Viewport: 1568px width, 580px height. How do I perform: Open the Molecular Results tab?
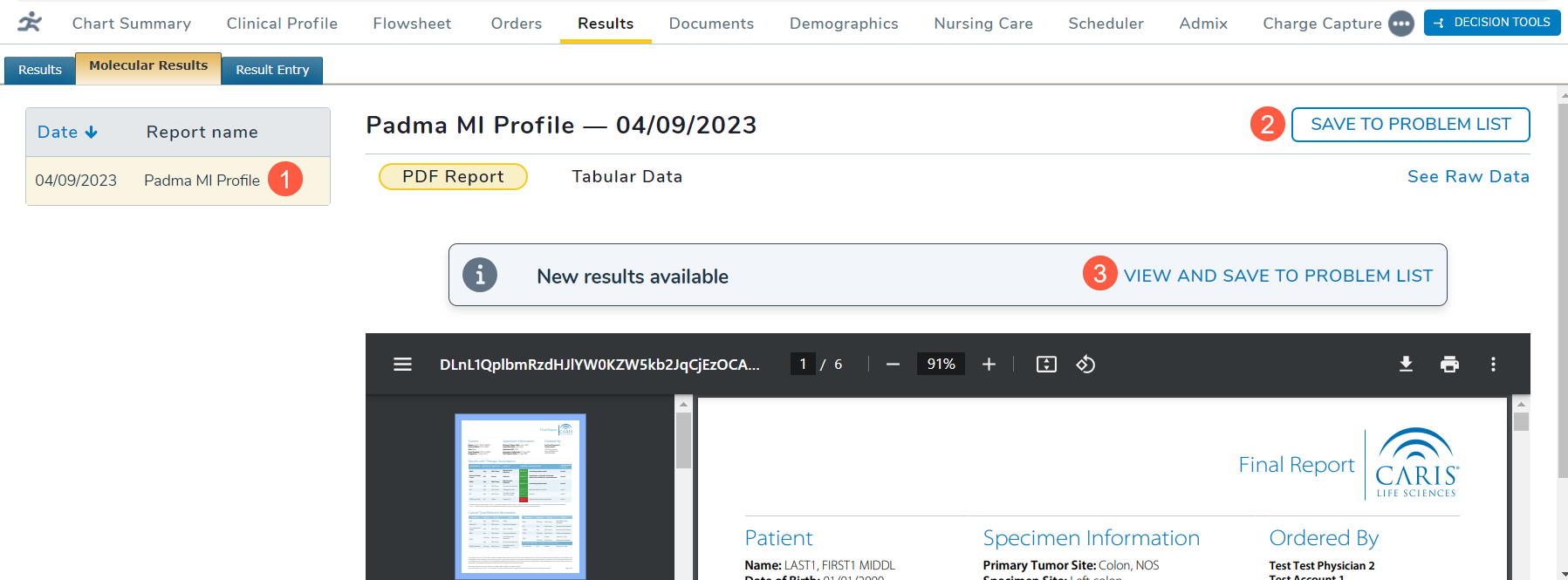point(148,66)
